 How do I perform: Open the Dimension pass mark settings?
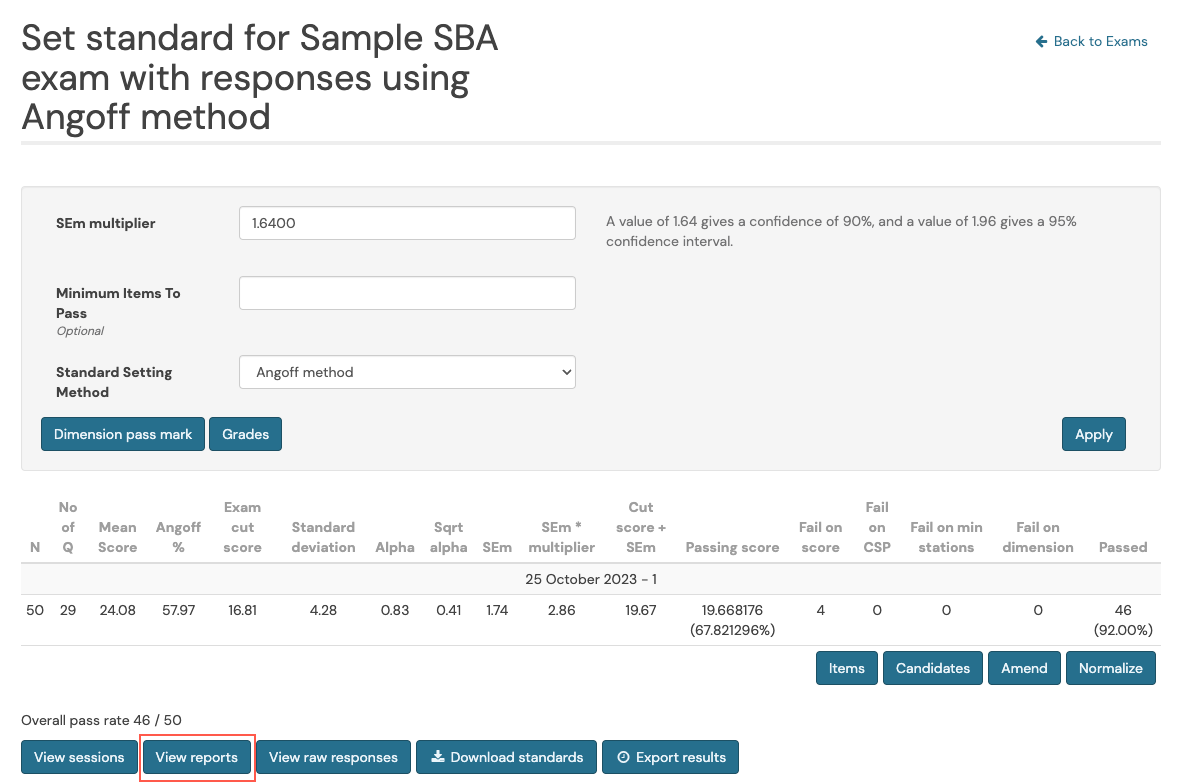coord(122,434)
